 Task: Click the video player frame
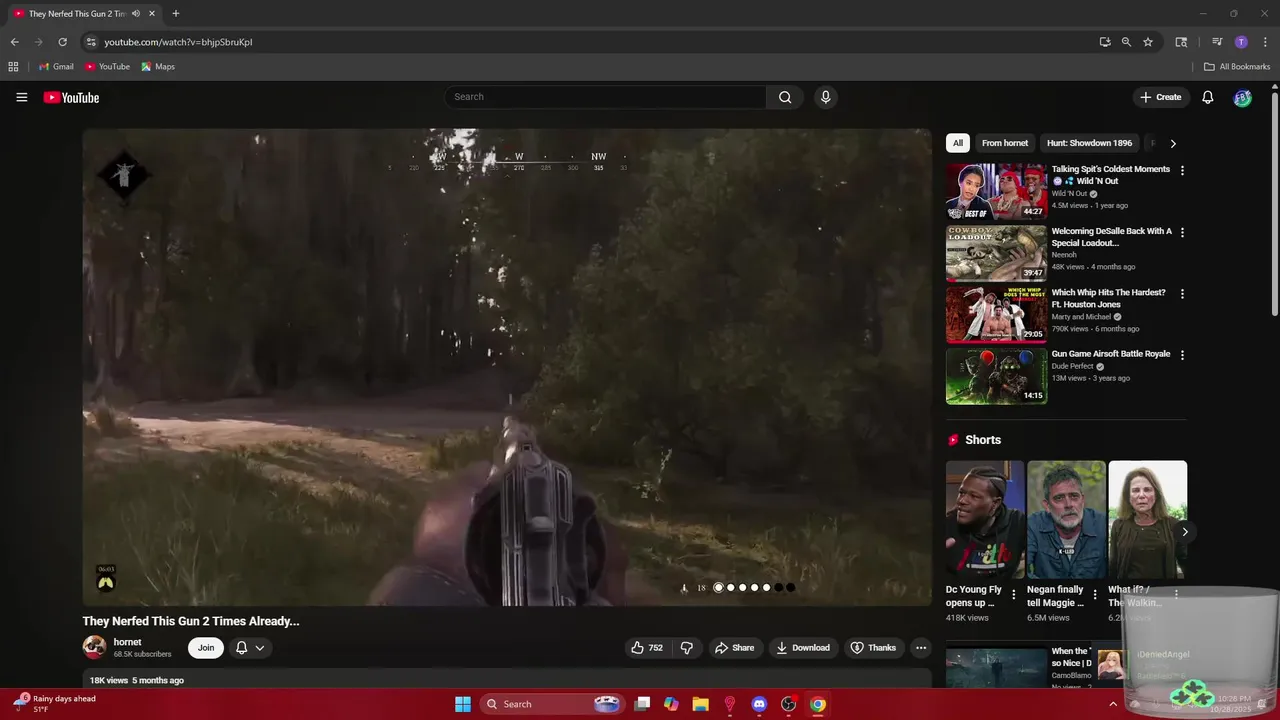coord(507,367)
